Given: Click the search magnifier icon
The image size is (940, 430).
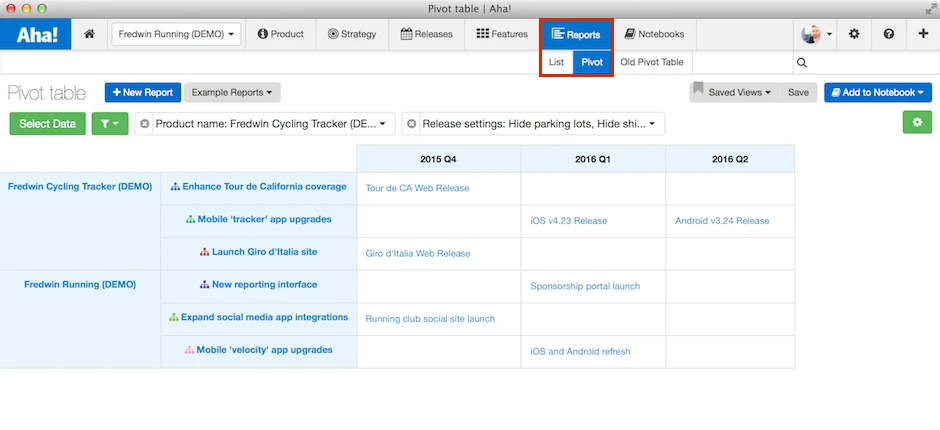Looking at the screenshot, I should click(x=802, y=62).
